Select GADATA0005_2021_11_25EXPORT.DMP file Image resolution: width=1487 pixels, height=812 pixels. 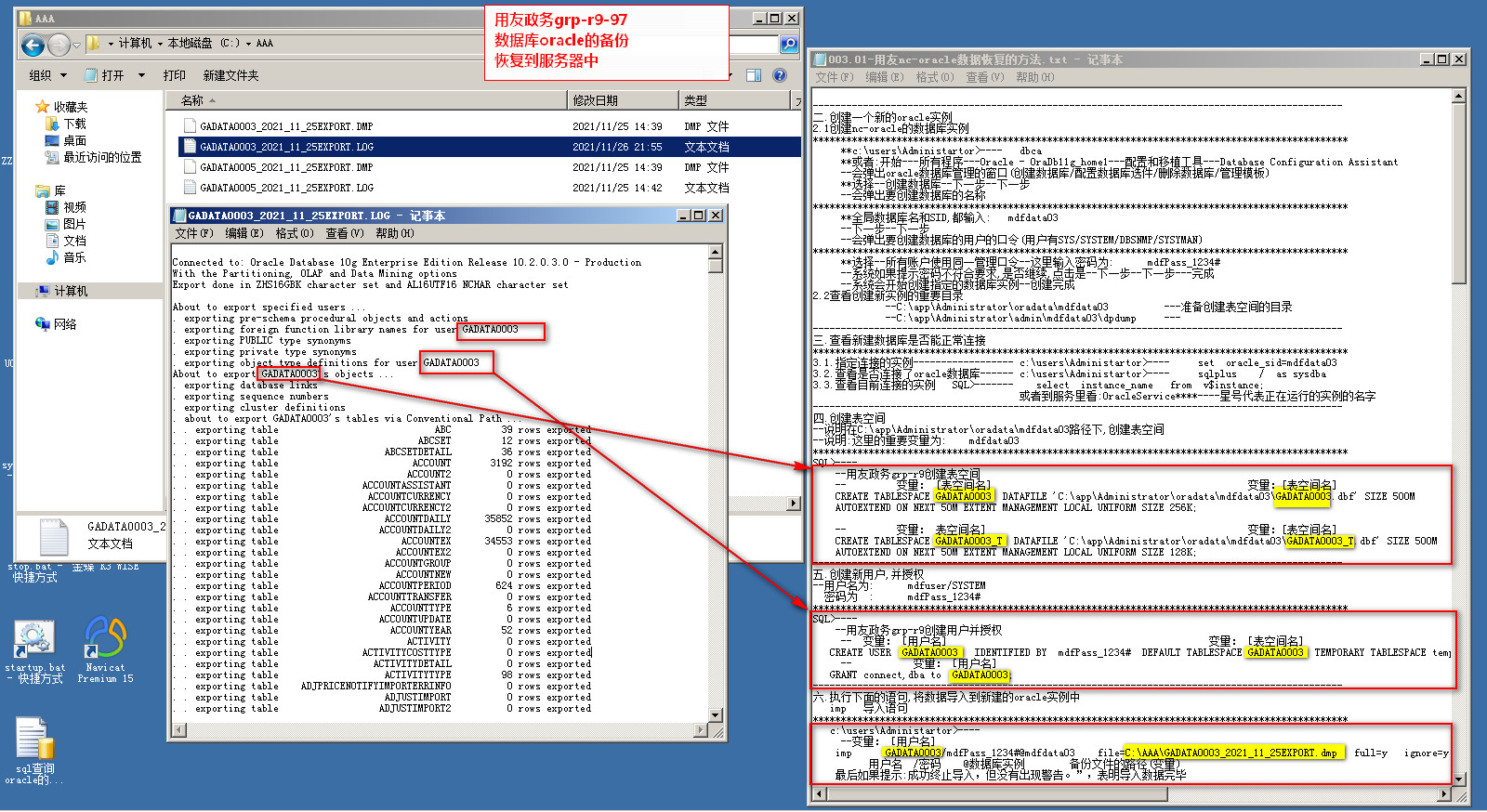[x=286, y=167]
